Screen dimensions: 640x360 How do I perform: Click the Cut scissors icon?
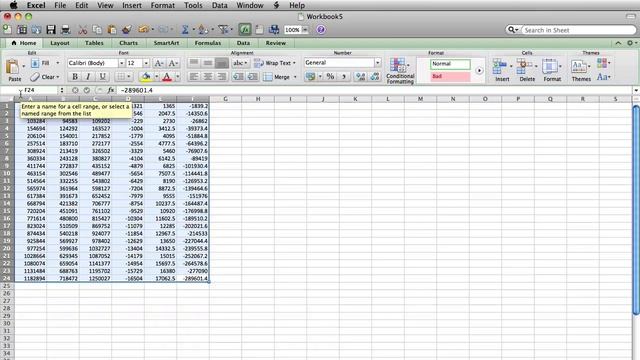coord(83,30)
